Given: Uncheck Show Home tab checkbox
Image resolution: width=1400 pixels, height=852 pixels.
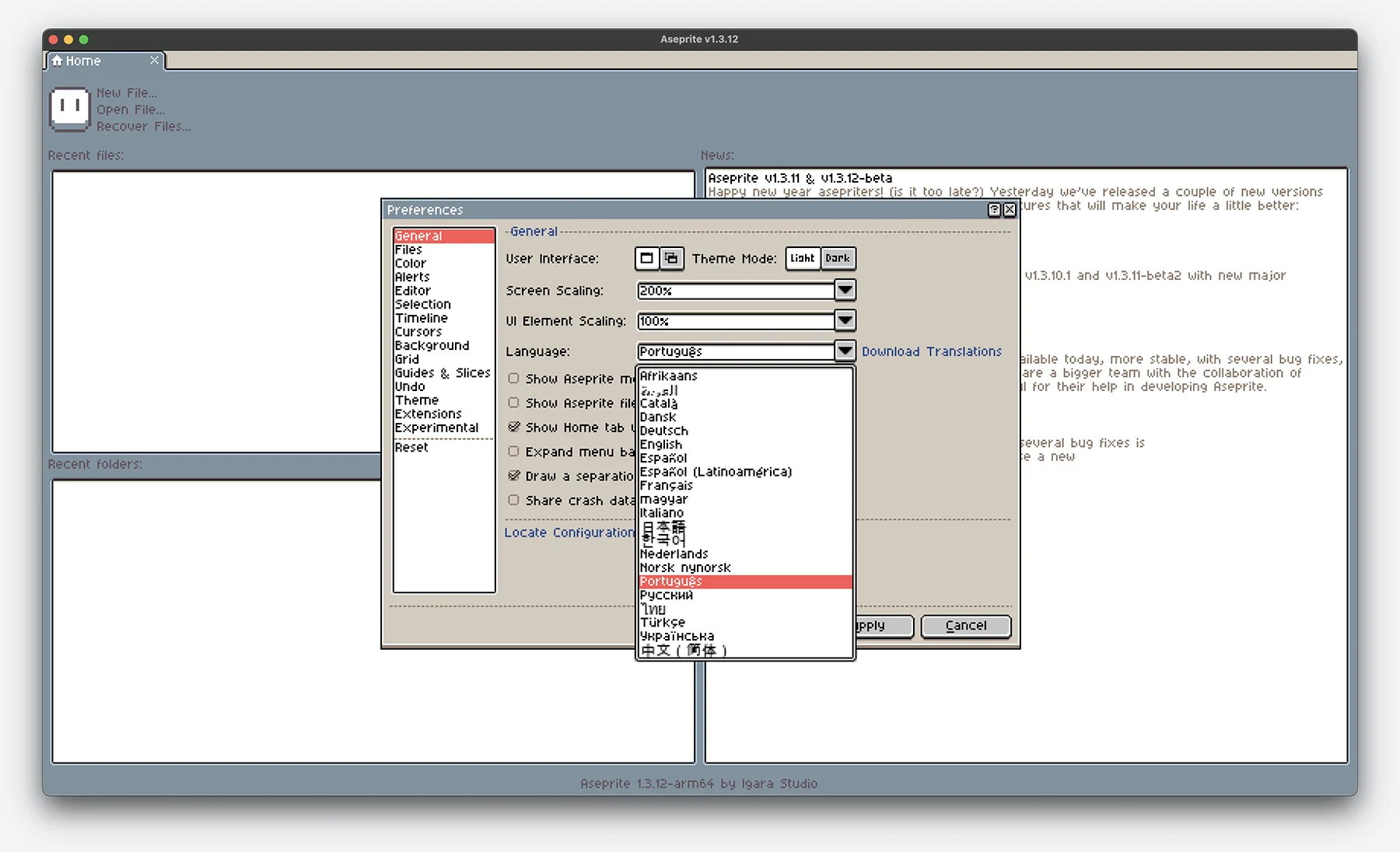Looking at the screenshot, I should (x=513, y=427).
